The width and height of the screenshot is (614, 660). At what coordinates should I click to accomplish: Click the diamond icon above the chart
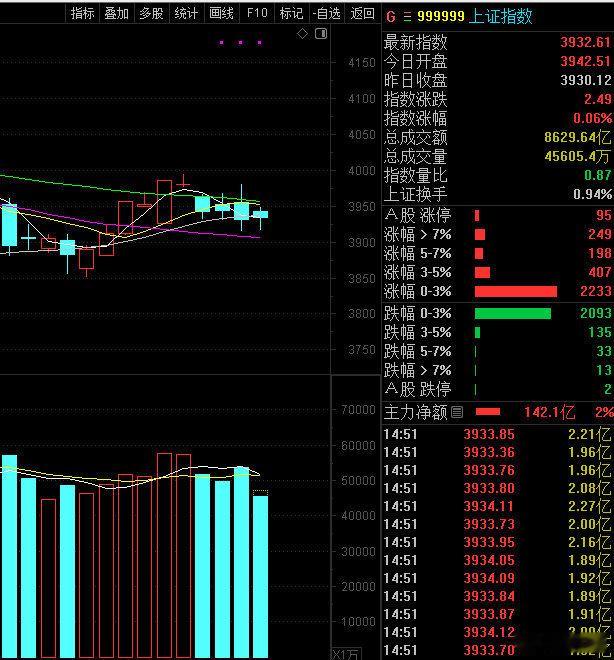pyautogui.click(x=302, y=34)
